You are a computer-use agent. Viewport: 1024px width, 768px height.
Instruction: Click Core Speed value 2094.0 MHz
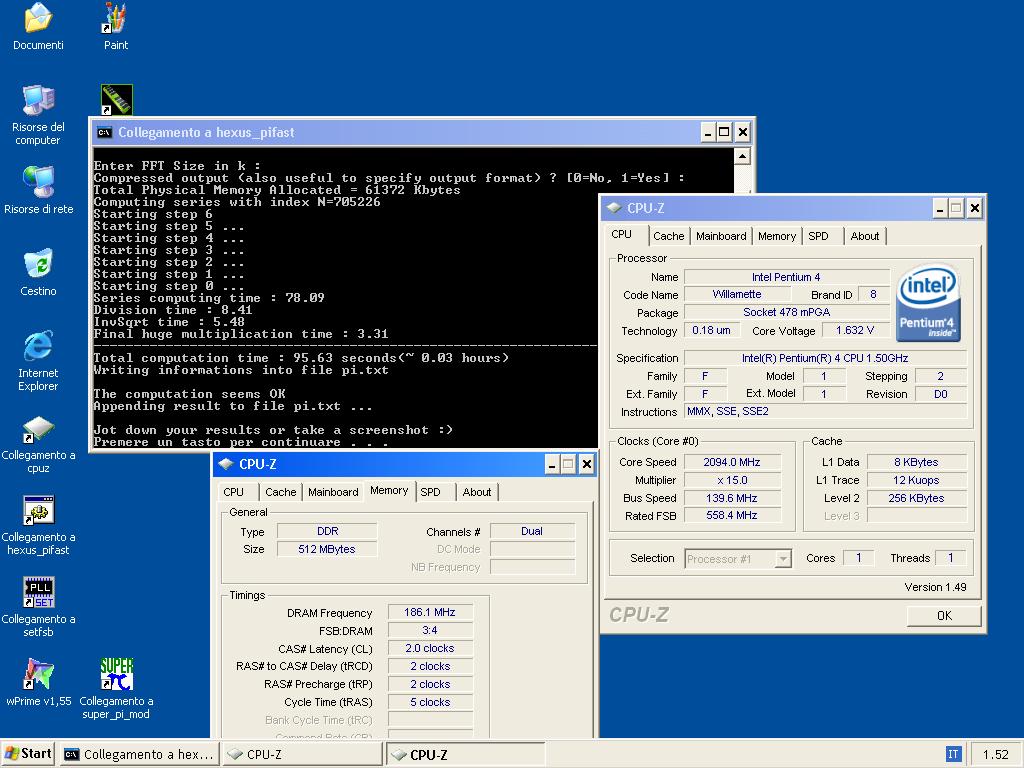pyautogui.click(x=732, y=462)
